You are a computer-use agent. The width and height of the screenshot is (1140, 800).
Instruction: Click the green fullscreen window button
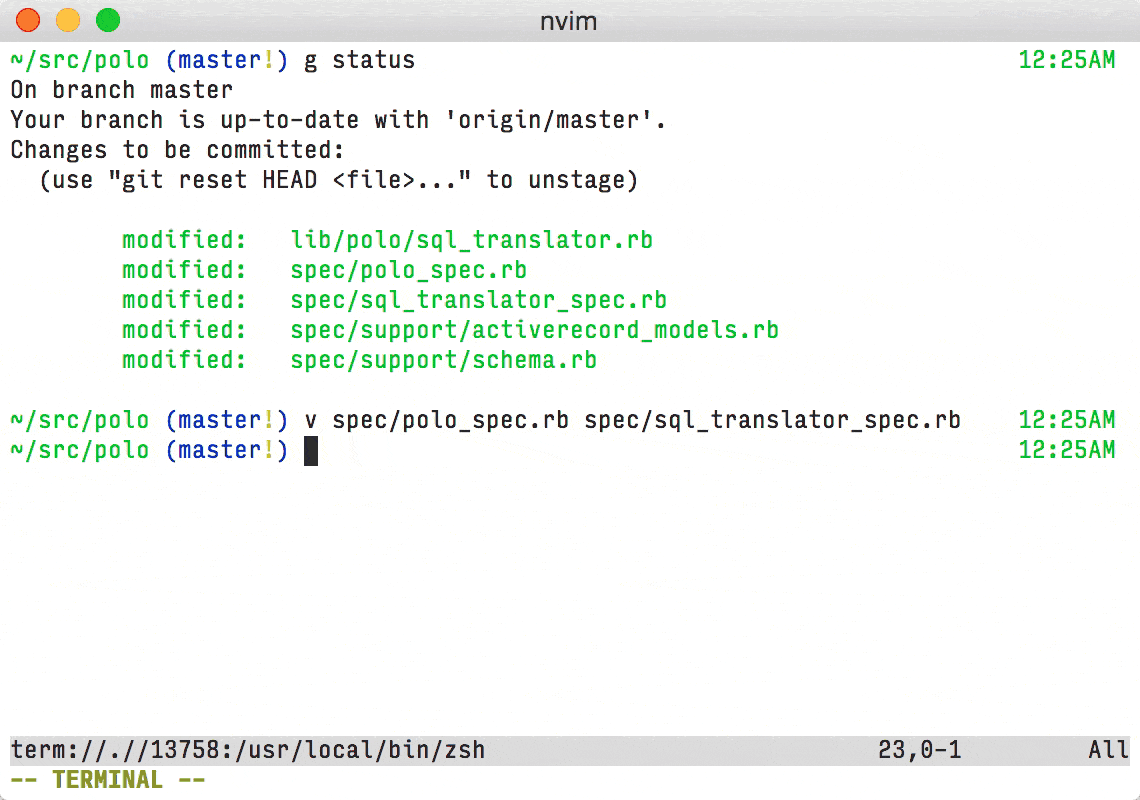[108, 20]
